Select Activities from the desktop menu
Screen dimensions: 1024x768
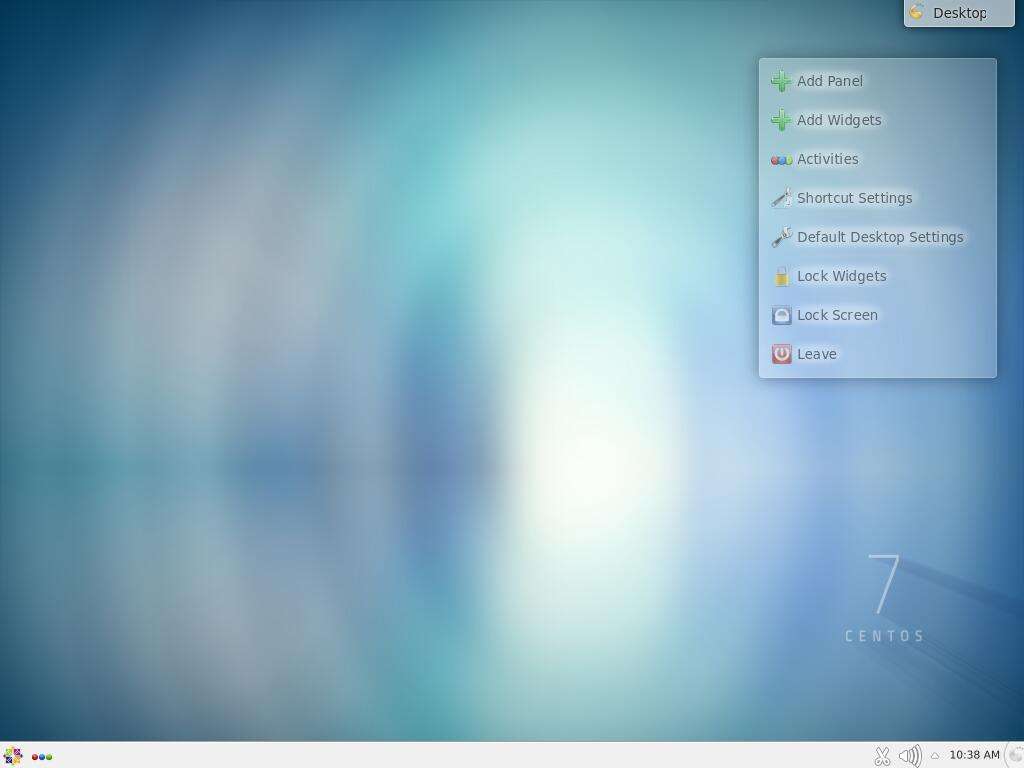(x=827, y=159)
